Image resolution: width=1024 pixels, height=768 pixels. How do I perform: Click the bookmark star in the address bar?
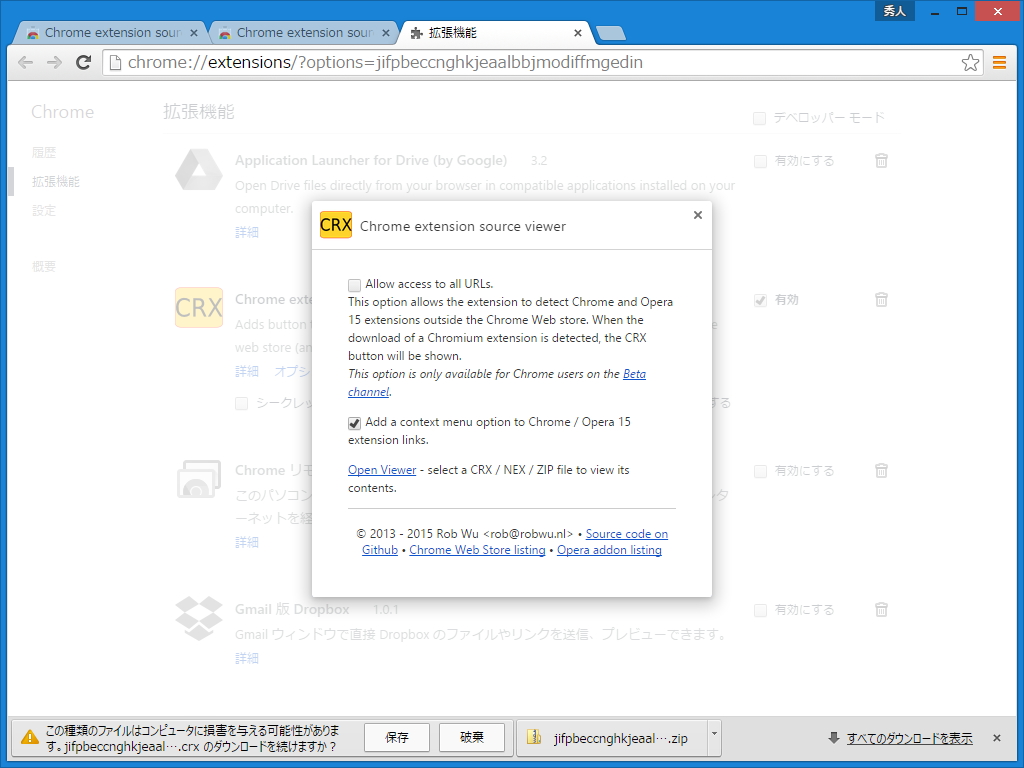pyautogui.click(x=969, y=62)
